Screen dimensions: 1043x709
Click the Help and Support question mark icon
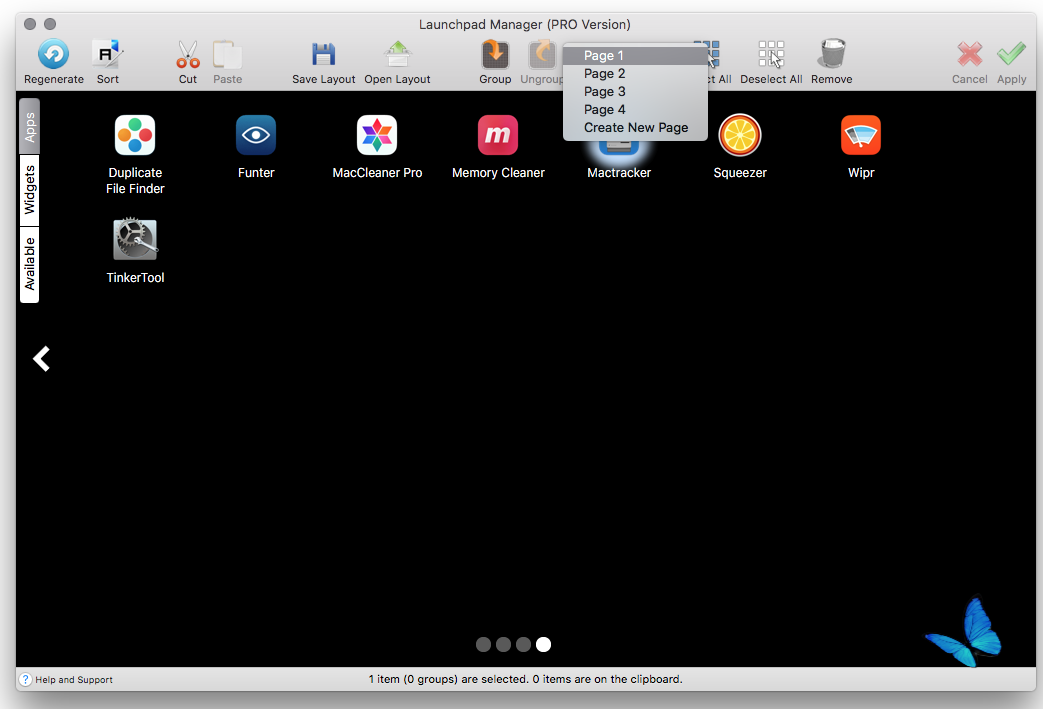click(x=25, y=679)
